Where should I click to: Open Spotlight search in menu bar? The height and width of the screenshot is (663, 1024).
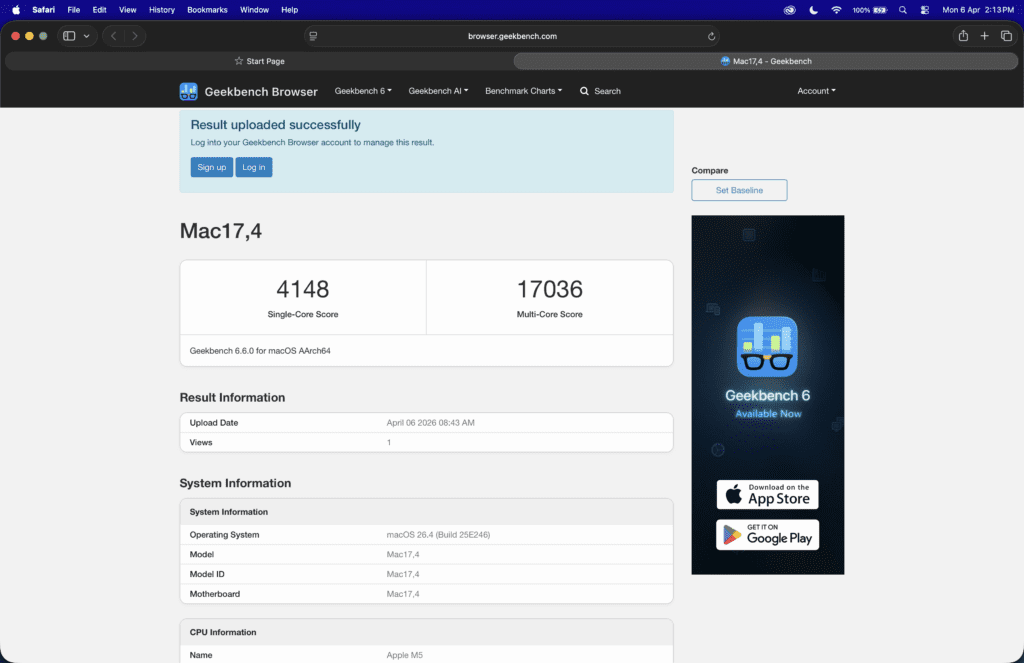click(x=903, y=10)
